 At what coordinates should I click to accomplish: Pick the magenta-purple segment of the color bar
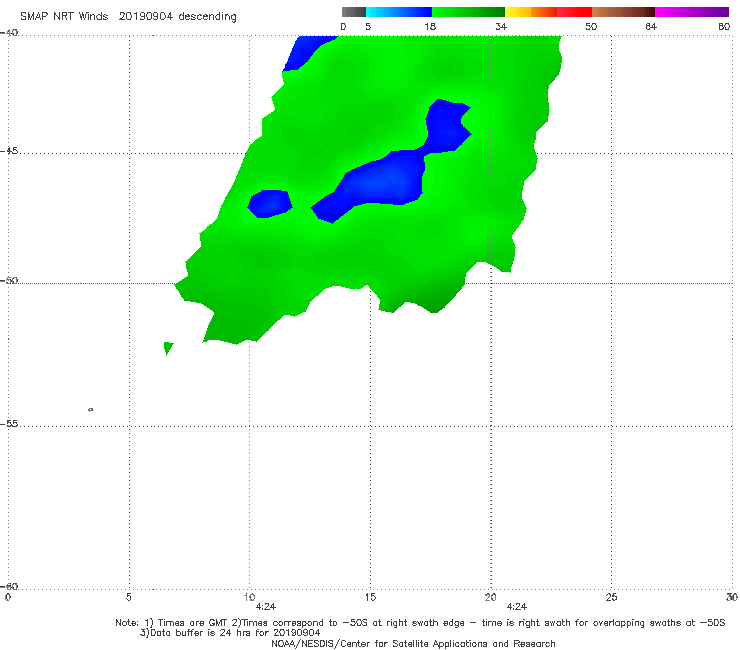[x=692, y=12]
